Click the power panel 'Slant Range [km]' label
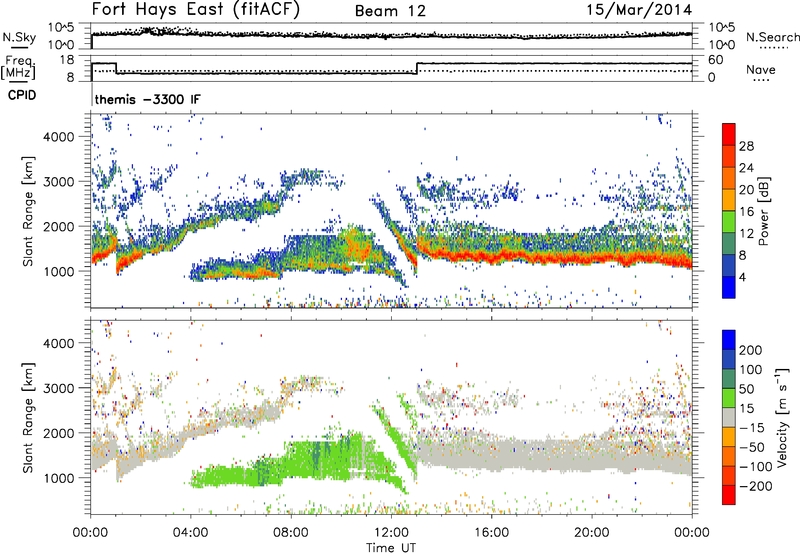 pyautogui.click(x=29, y=211)
